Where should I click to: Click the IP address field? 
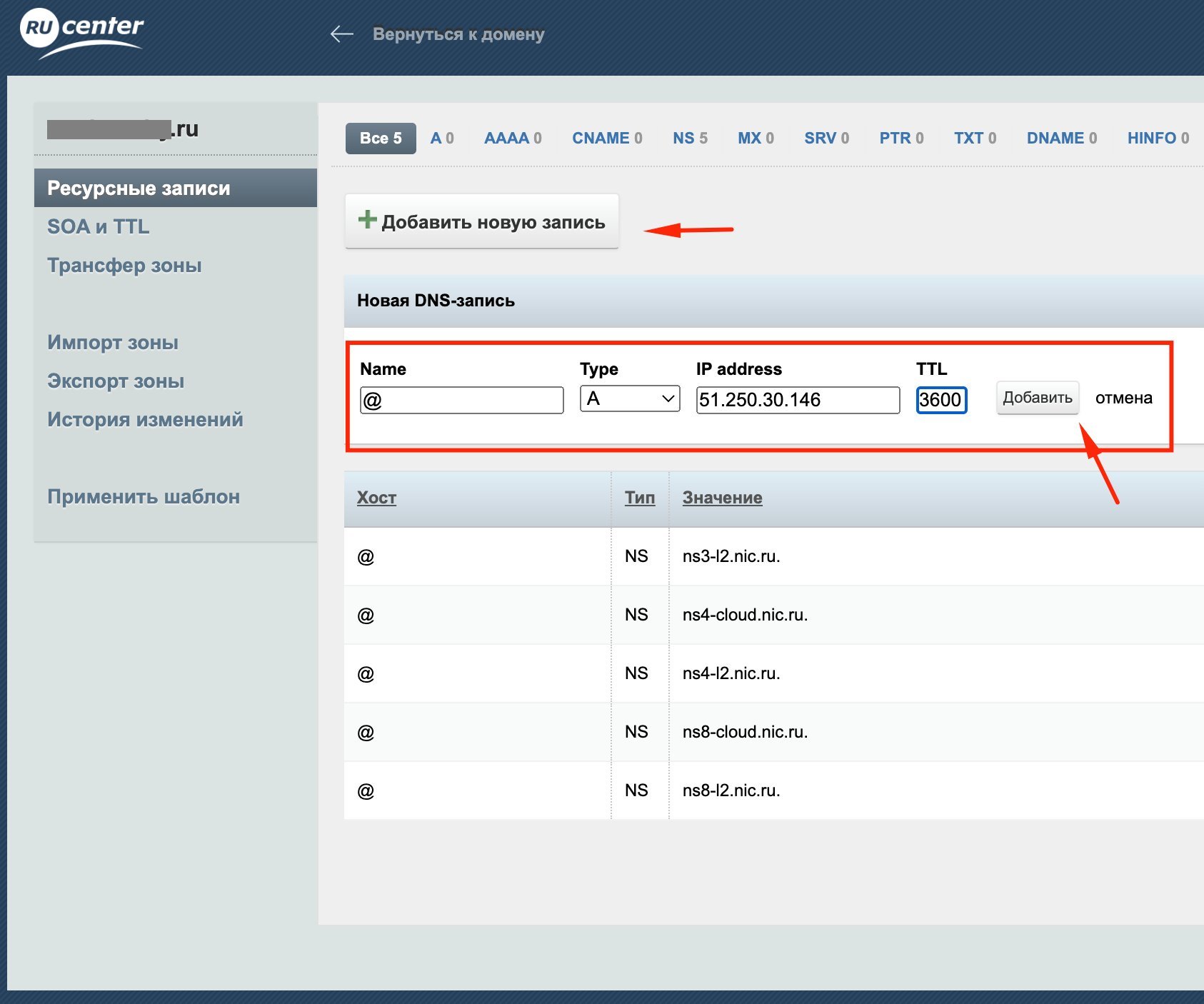[x=798, y=400]
